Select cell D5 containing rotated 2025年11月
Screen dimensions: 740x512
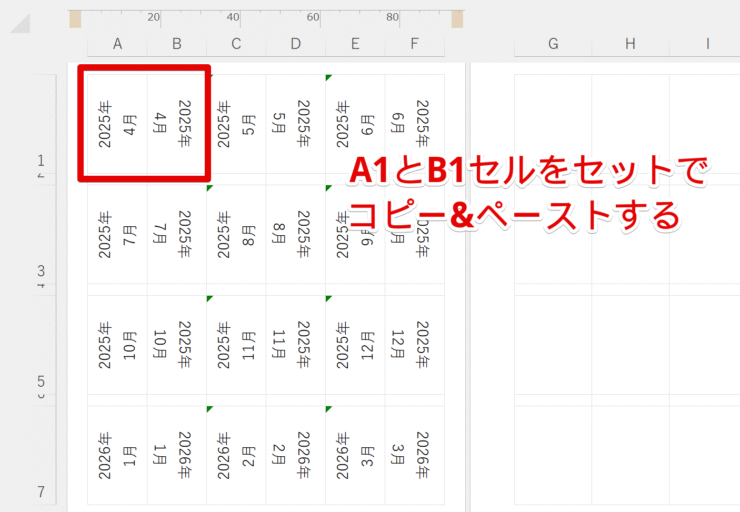point(296,344)
